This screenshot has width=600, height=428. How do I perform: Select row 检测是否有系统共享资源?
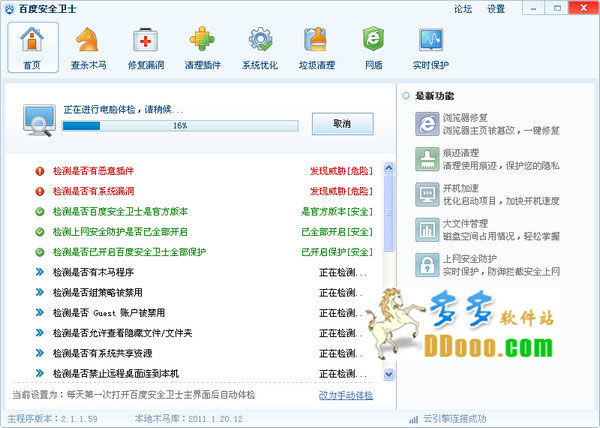pyautogui.click(x=204, y=353)
